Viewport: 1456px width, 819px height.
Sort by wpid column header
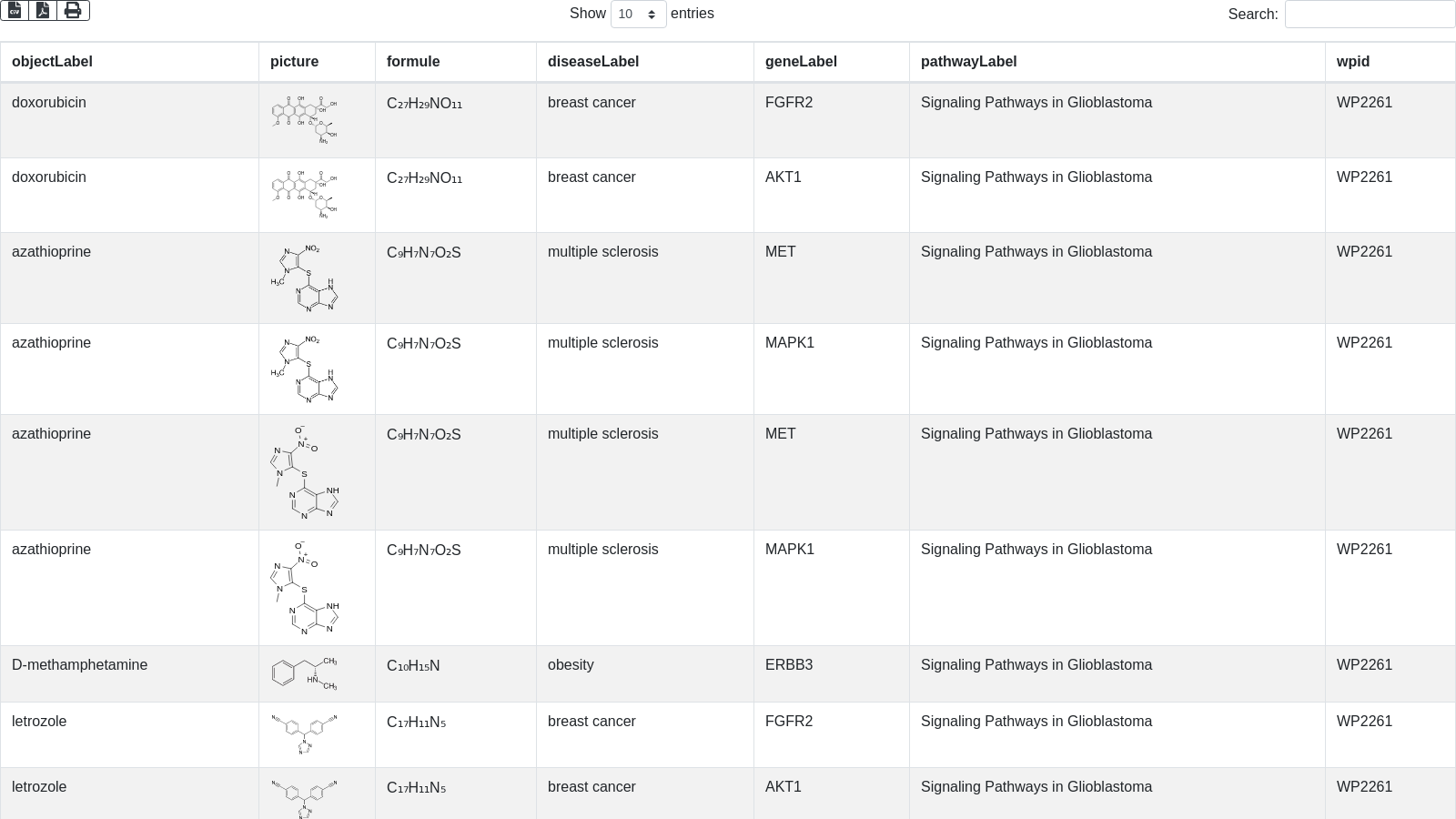pos(1352,62)
